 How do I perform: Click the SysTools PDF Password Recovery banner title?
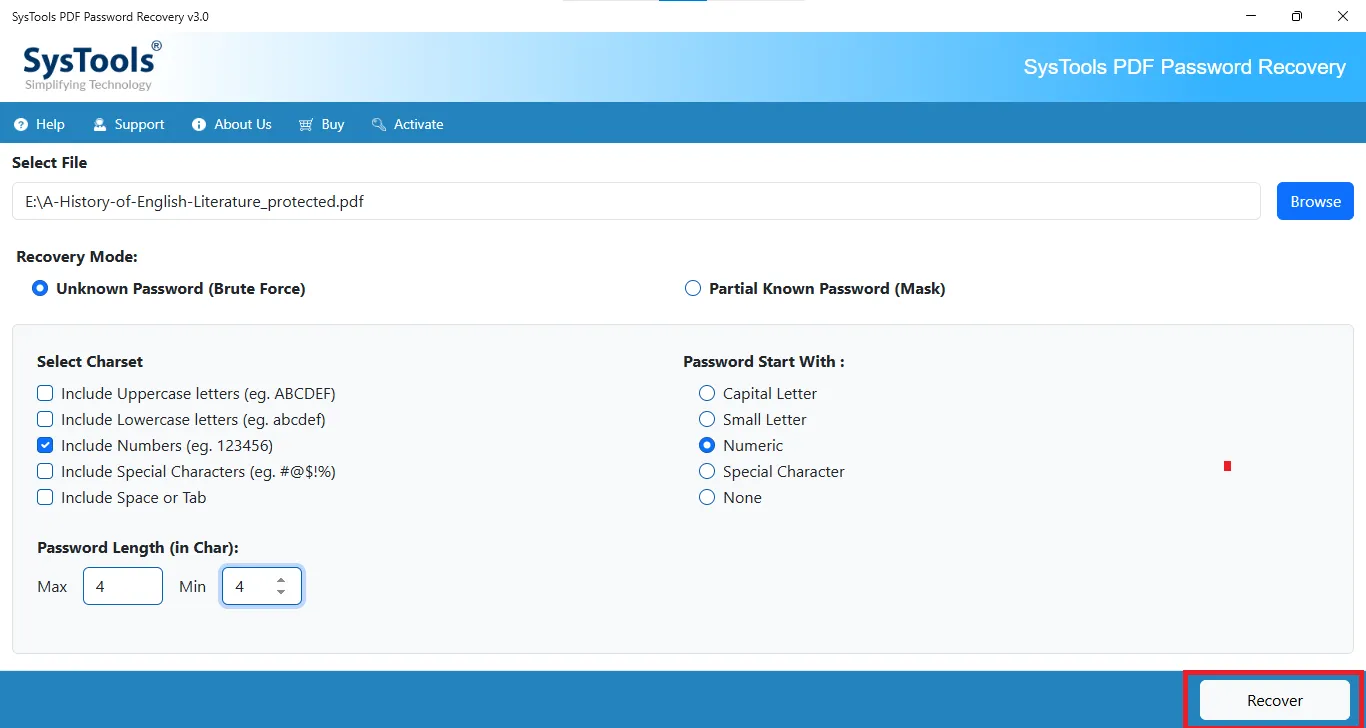(1185, 67)
